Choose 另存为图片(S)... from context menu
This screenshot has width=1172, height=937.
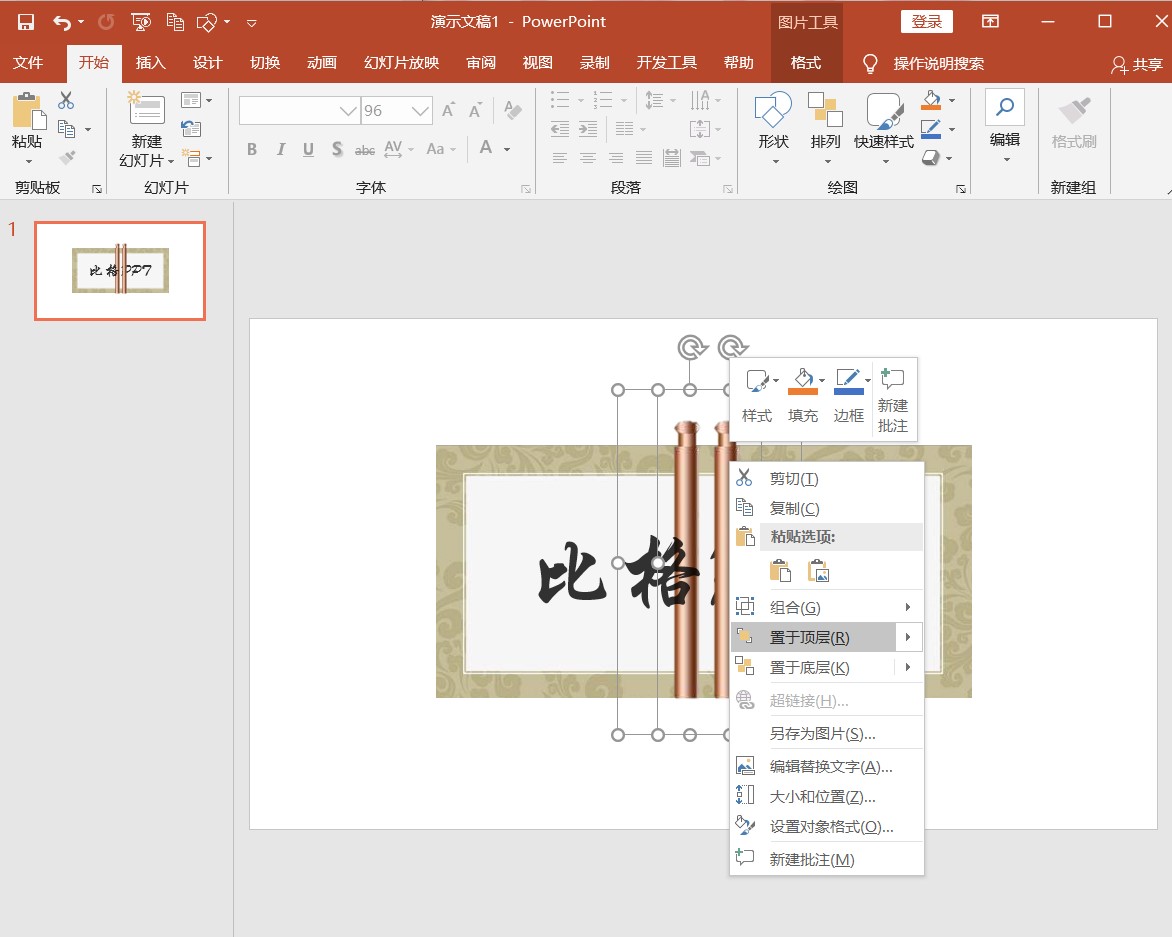[822, 733]
